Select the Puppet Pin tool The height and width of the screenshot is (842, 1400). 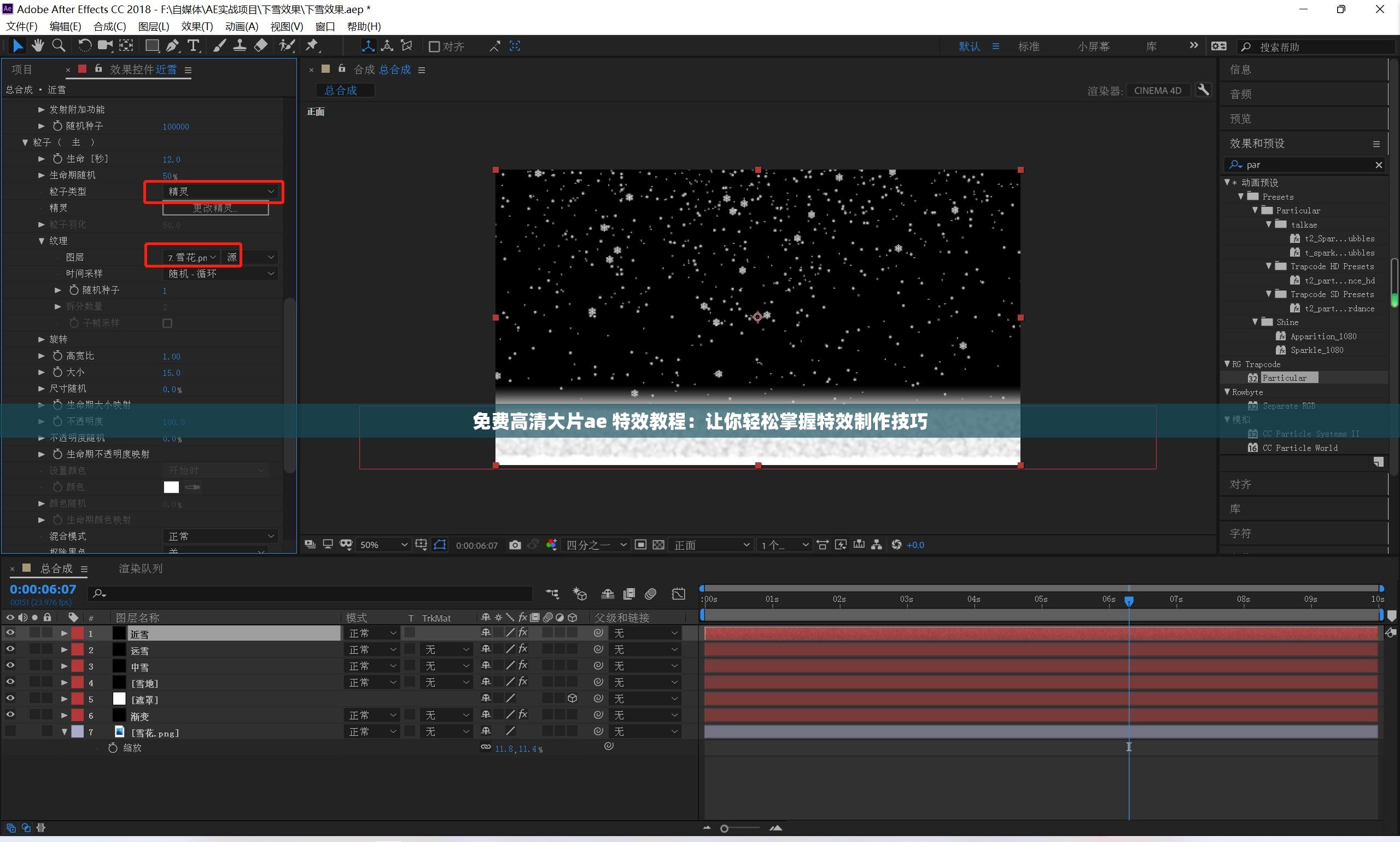pyautogui.click(x=312, y=46)
